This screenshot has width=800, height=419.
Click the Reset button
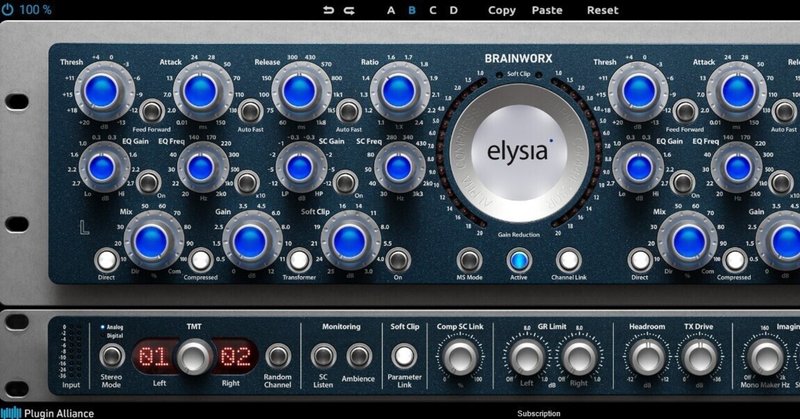(x=603, y=10)
